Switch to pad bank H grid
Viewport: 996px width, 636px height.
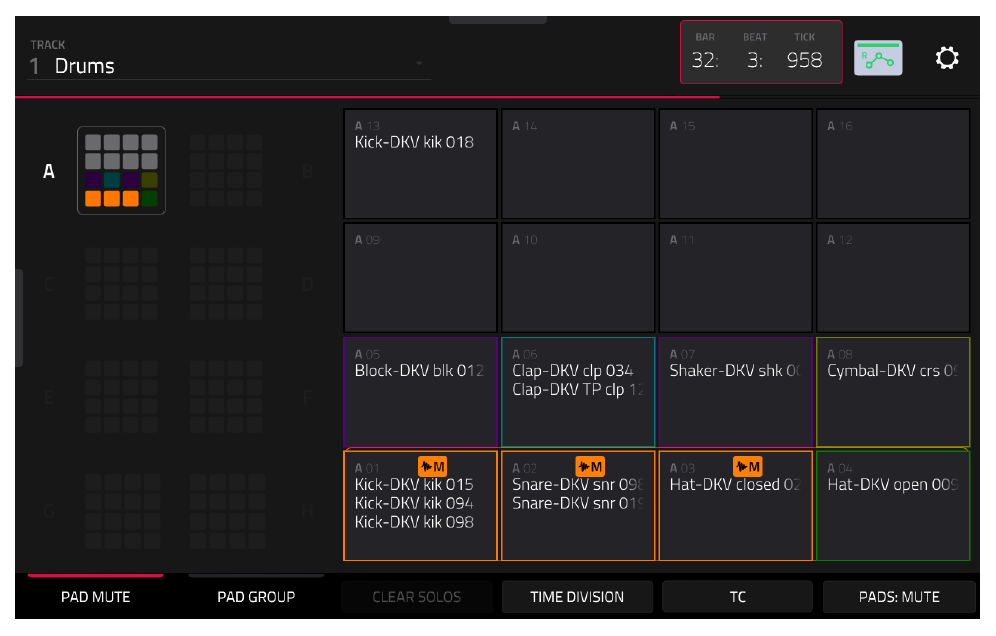pos(225,510)
